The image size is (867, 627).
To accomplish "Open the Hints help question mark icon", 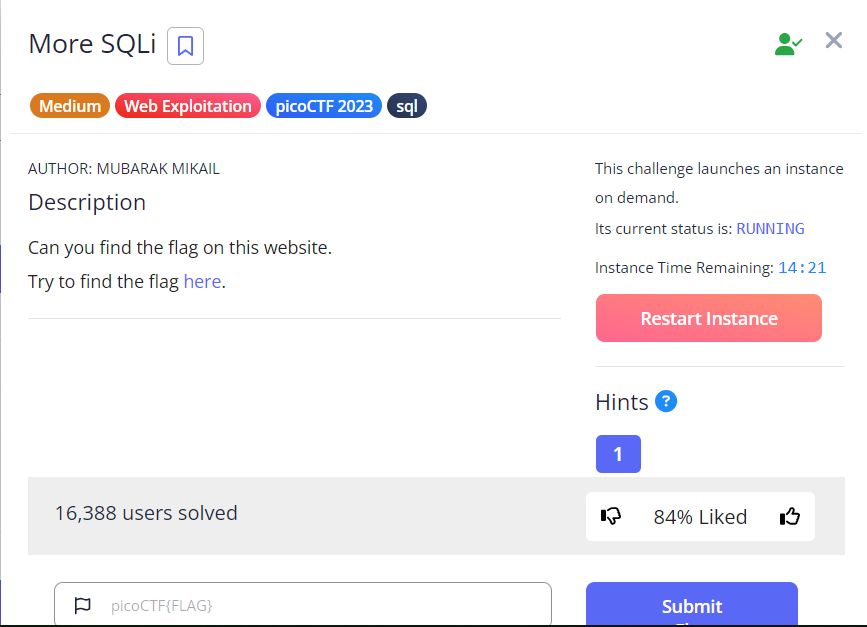I will tap(666, 401).
